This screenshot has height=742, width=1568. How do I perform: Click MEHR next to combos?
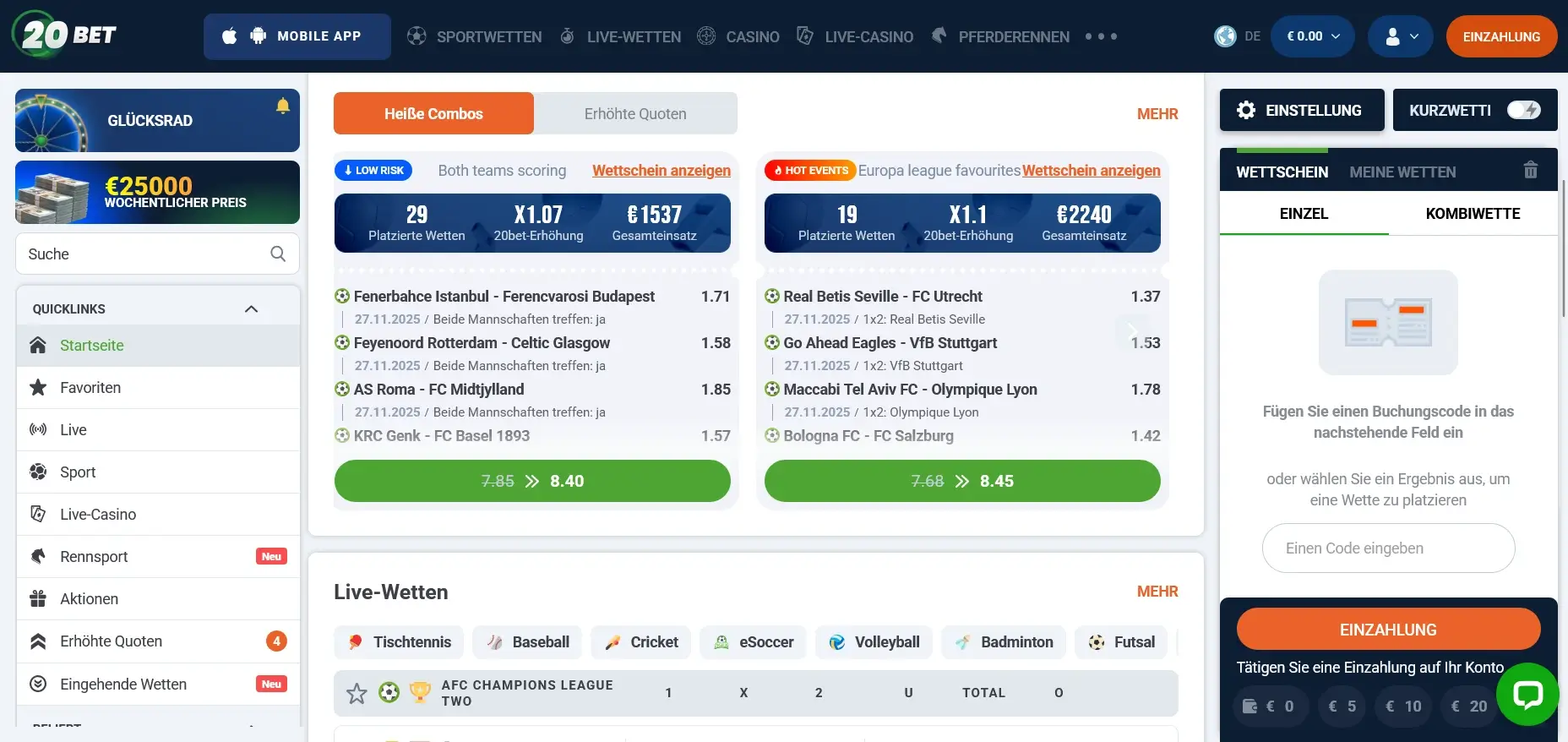click(x=1157, y=114)
